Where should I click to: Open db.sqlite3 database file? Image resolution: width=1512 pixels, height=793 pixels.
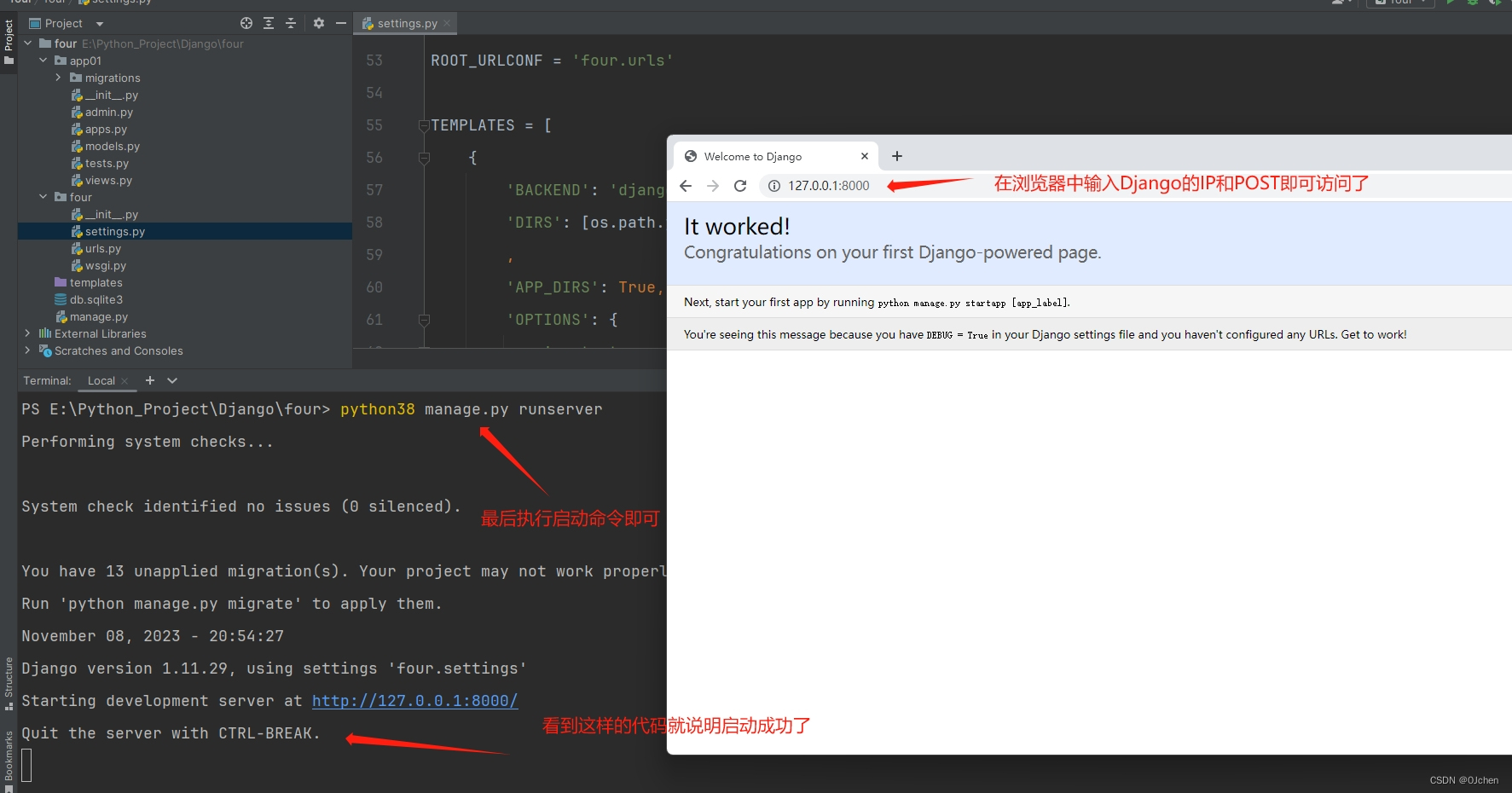click(89, 299)
